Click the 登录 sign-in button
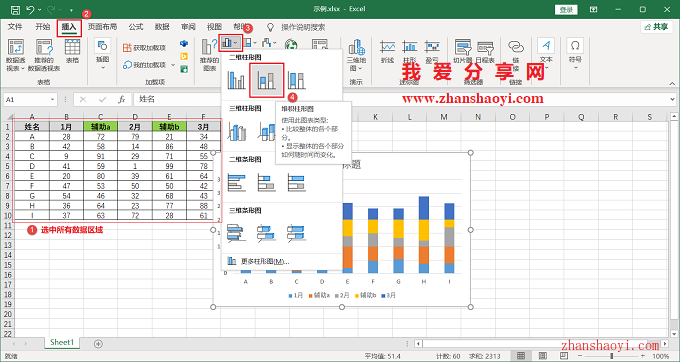The image size is (680, 362). (566, 10)
